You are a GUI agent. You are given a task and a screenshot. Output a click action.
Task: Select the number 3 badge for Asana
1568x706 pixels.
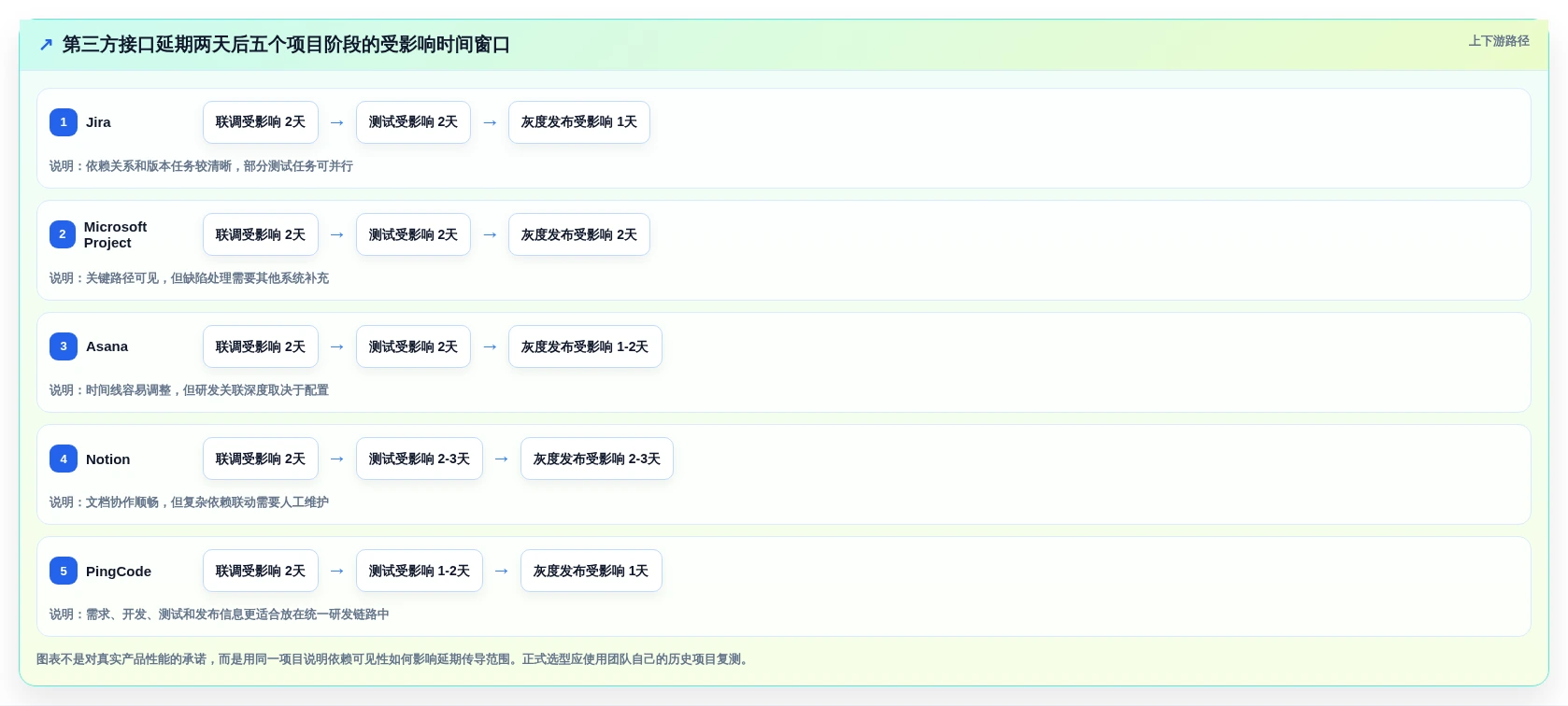(x=64, y=346)
